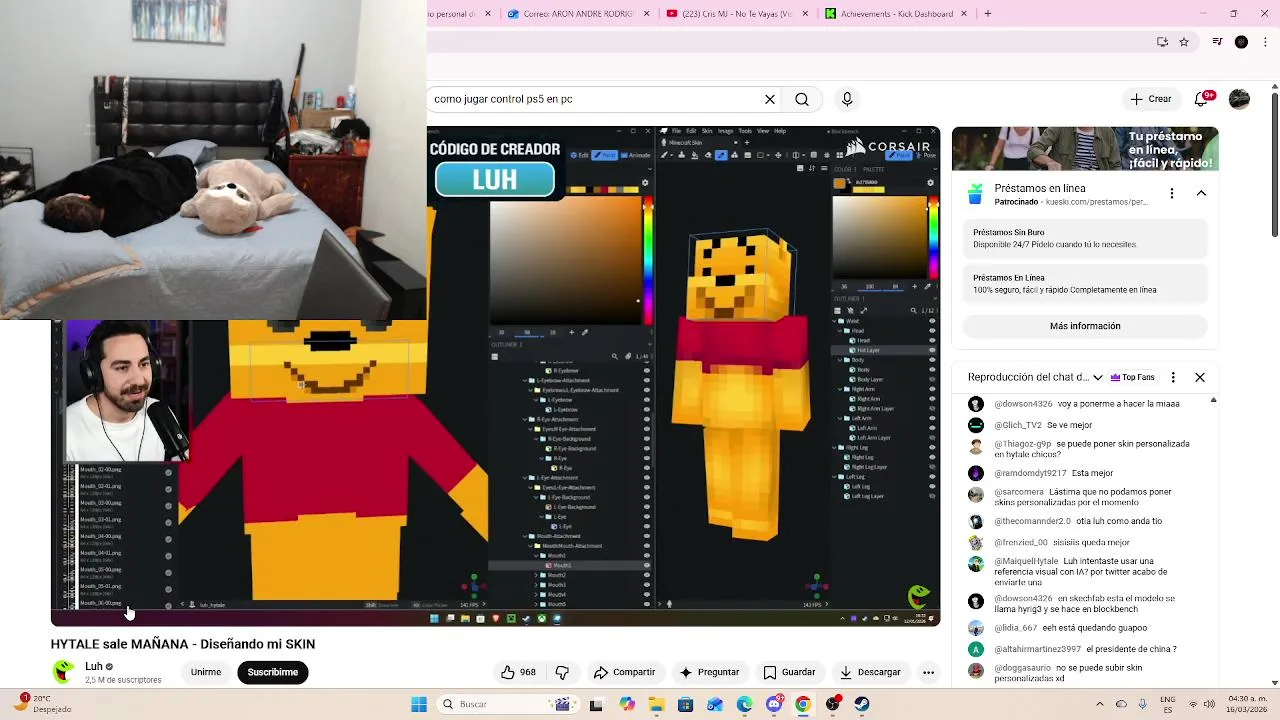Collapse the Préstamos en línea ad card
The height and width of the screenshot is (720, 1280).
pyautogui.click(x=1201, y=193)
